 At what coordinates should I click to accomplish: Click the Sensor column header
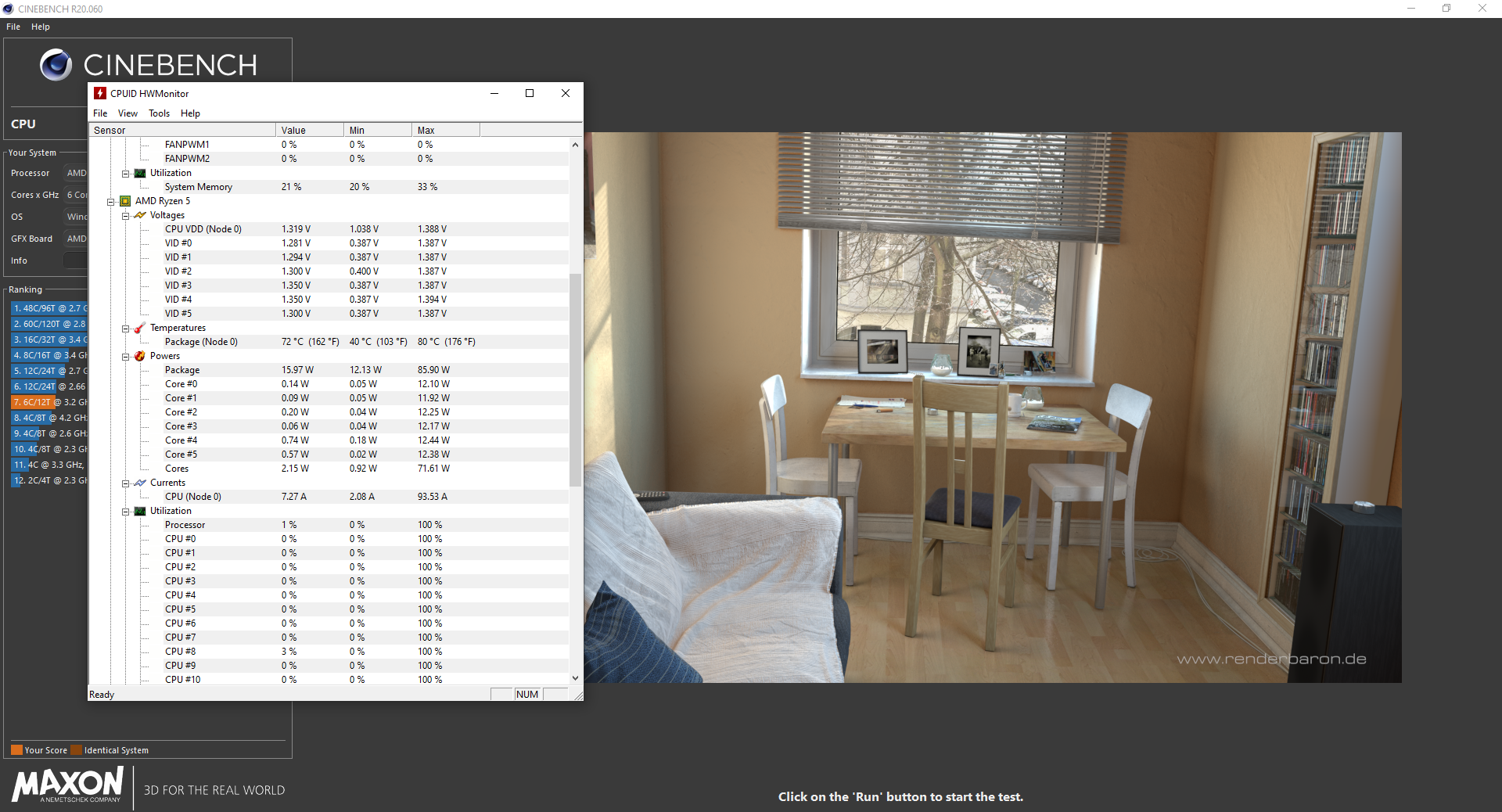(x=182, y=130)
